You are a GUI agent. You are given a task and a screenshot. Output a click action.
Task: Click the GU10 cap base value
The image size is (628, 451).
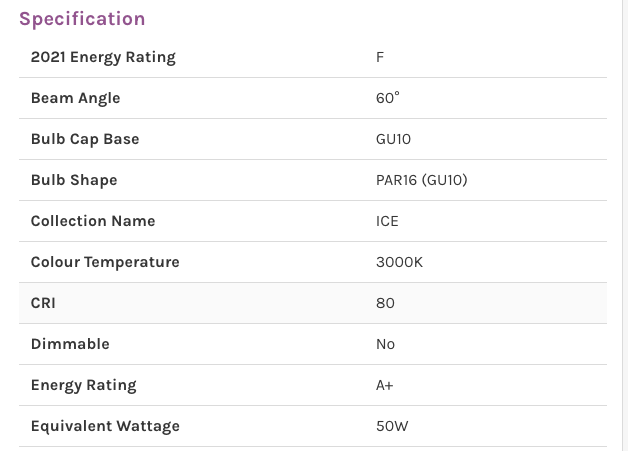pyautogui.click(x=393, y=139)
